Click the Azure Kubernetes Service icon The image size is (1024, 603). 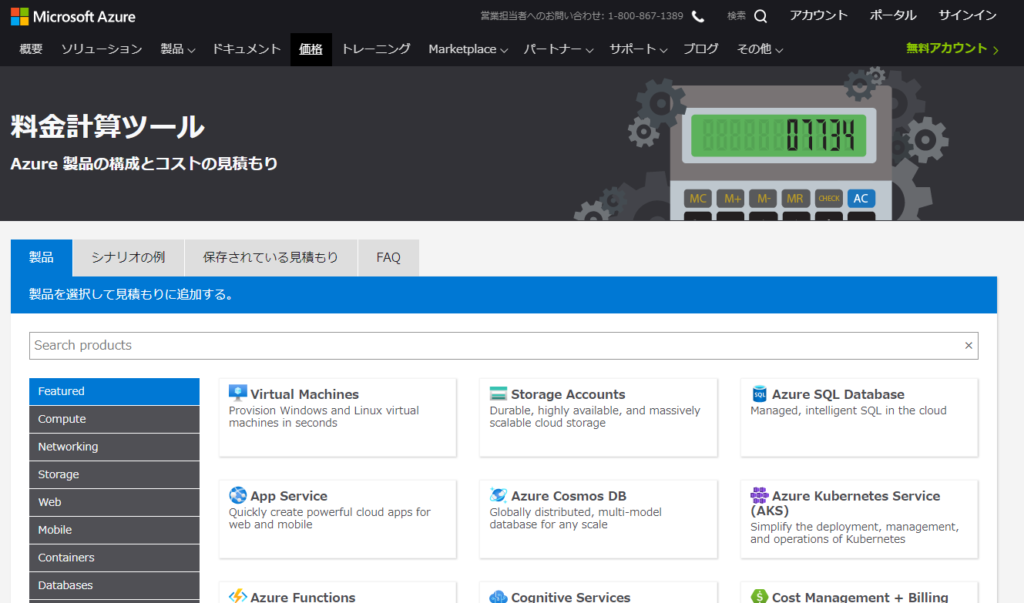coord(759,495)
